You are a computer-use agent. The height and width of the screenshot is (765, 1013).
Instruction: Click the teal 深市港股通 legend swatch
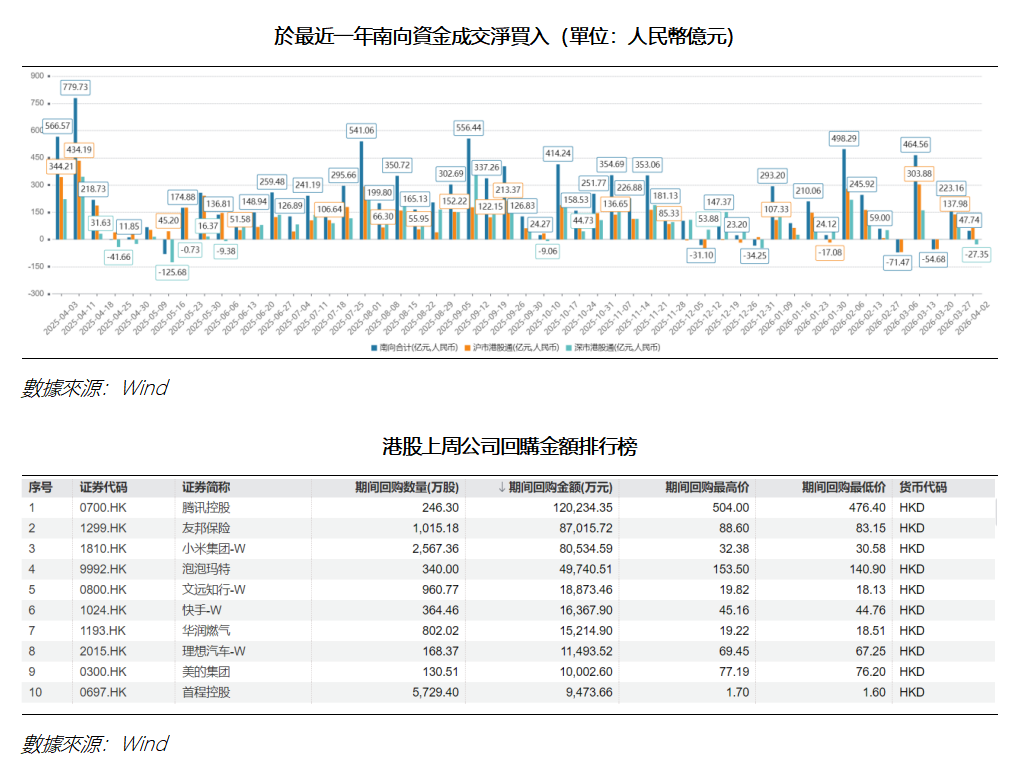pyautogui.click(x=569, y=348)
